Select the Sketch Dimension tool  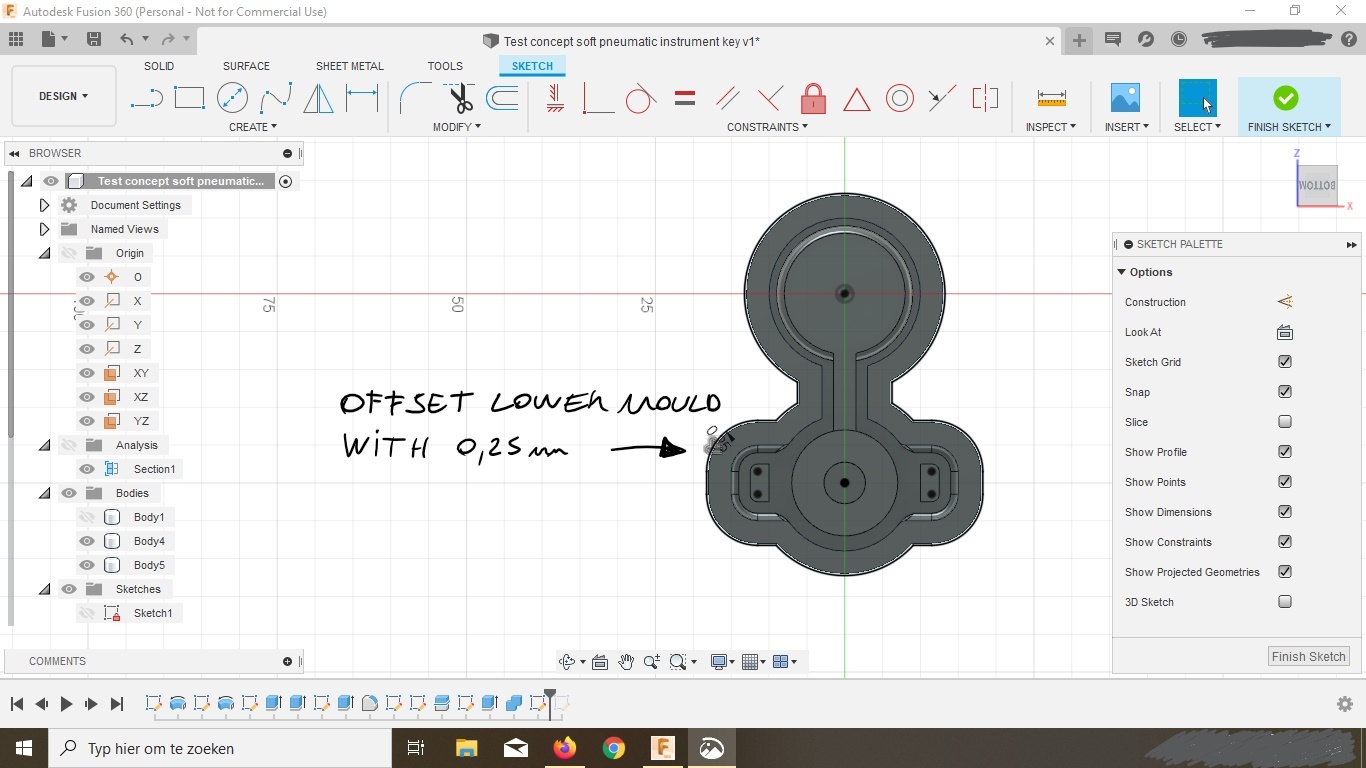362,98
